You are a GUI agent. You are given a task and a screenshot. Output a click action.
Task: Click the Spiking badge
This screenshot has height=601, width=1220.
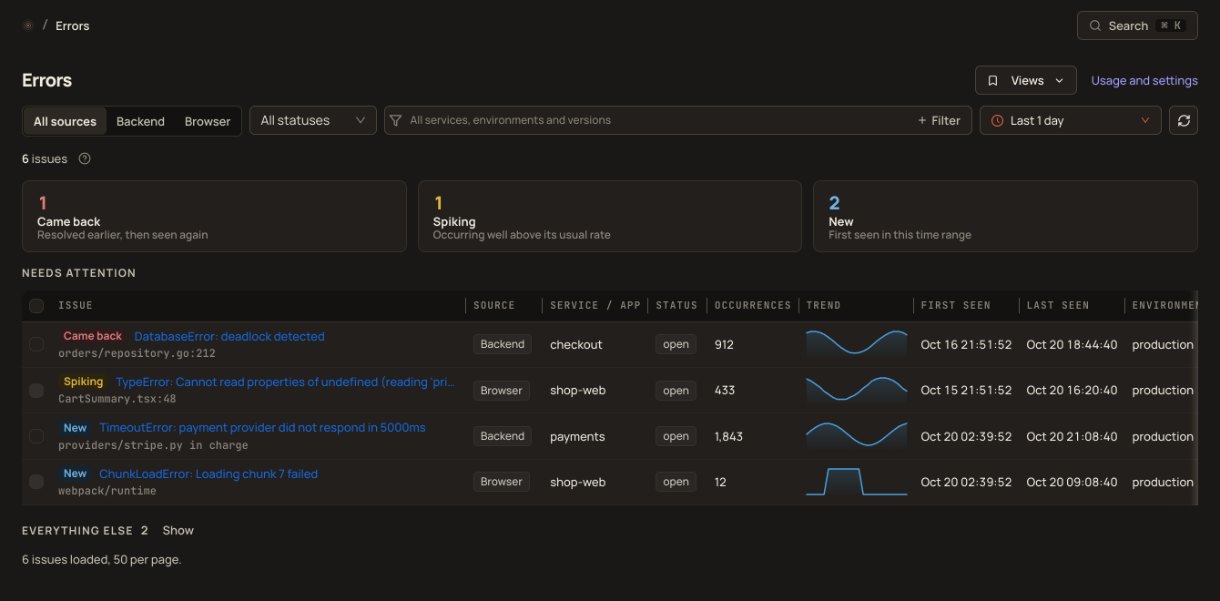[83, 382]
